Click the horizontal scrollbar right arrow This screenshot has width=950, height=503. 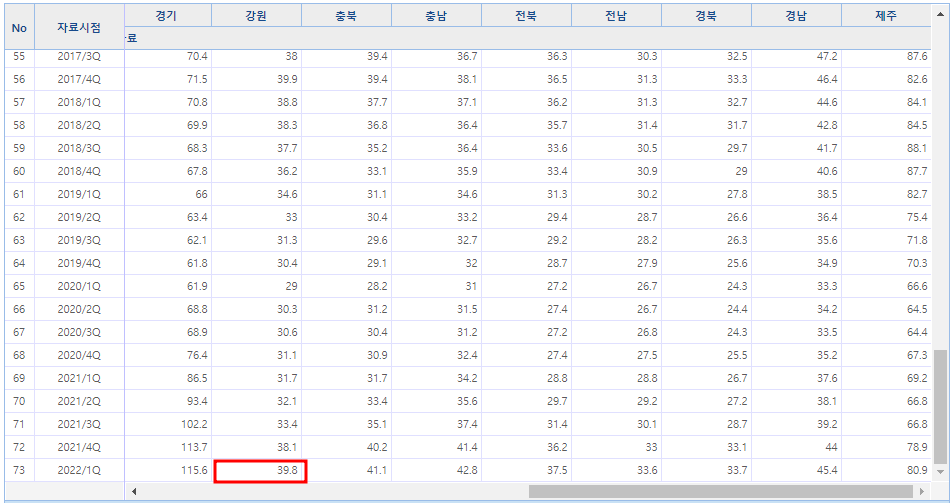[922, 491]
